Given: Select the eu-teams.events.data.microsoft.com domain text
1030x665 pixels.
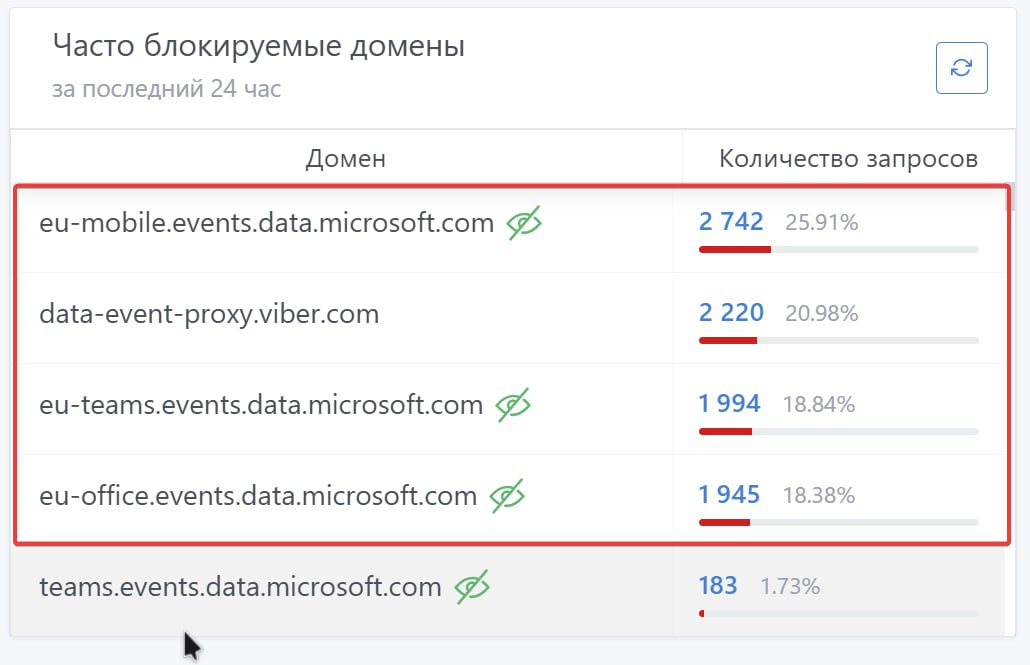Looking at the screenshot, I should click(261, 405).
